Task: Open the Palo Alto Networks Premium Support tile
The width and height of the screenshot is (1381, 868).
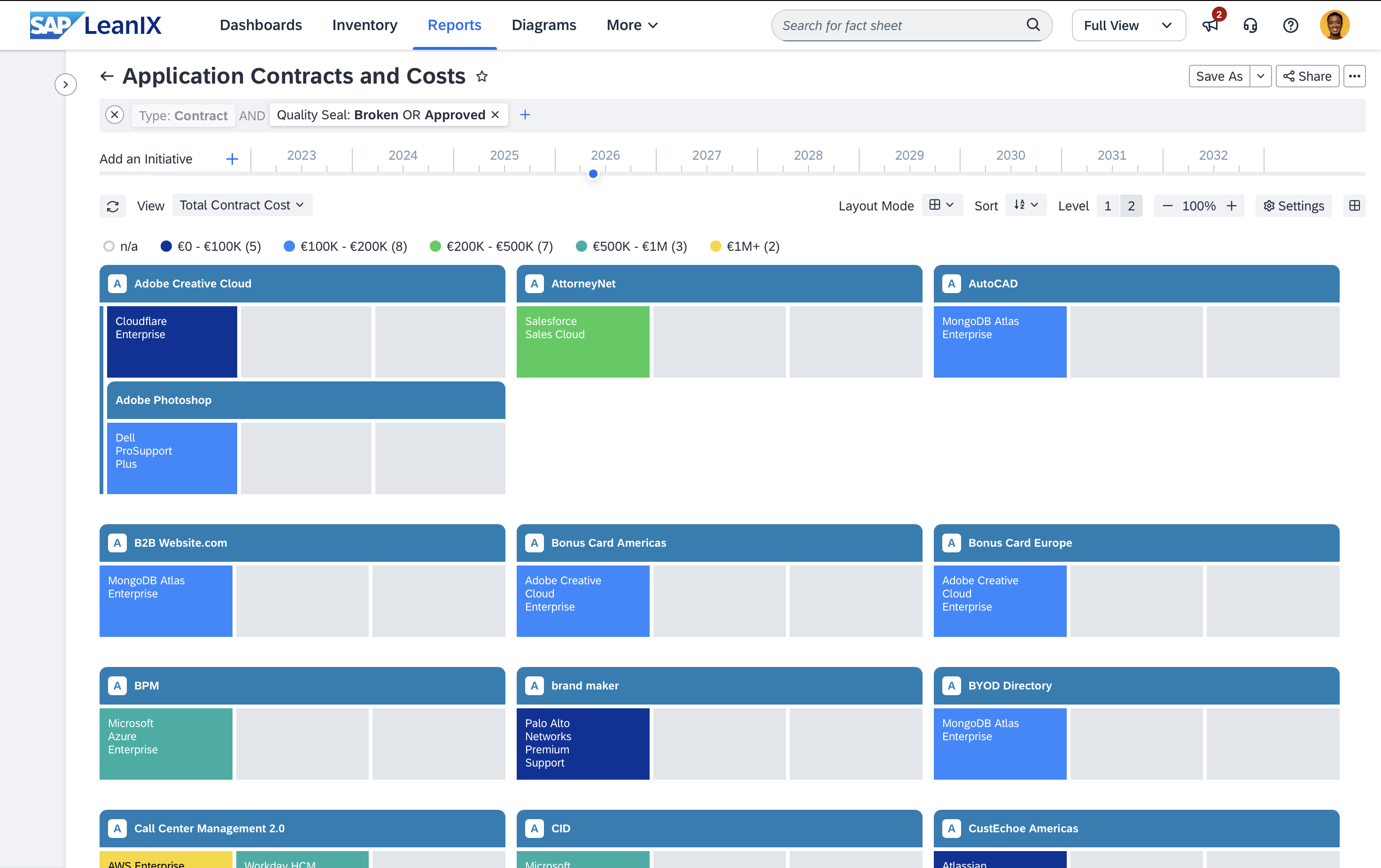Action: (x=582, y=744)
